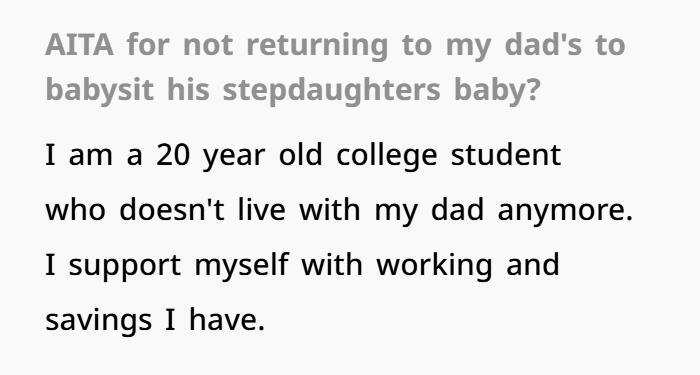
Task: Place cursor on the word "doesn't"
Action: [172, 209]
